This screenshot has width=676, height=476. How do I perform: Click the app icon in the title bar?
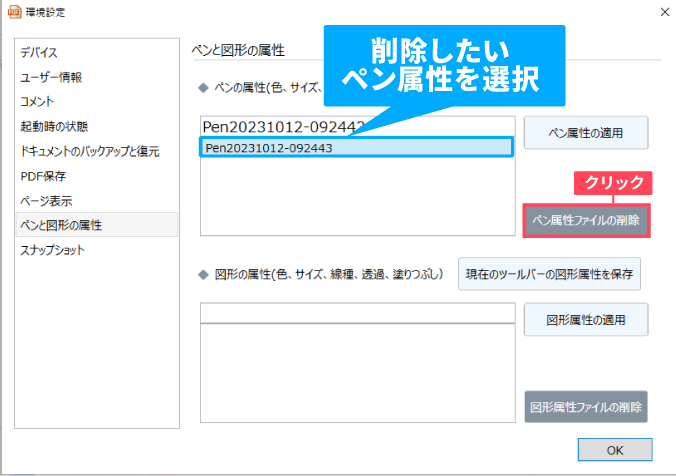[x=14, y=12]
